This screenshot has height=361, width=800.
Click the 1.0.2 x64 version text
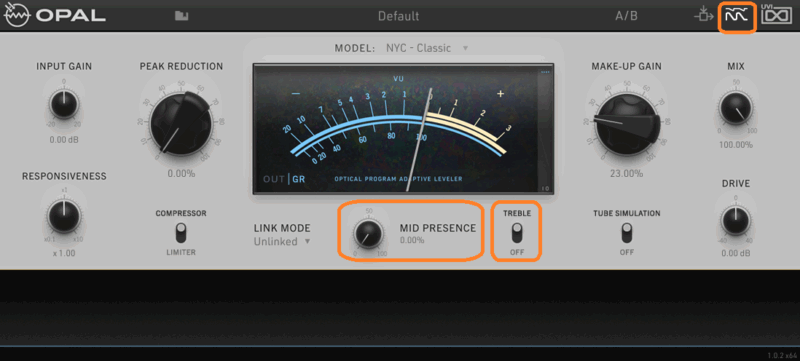[x=782, y=355]
